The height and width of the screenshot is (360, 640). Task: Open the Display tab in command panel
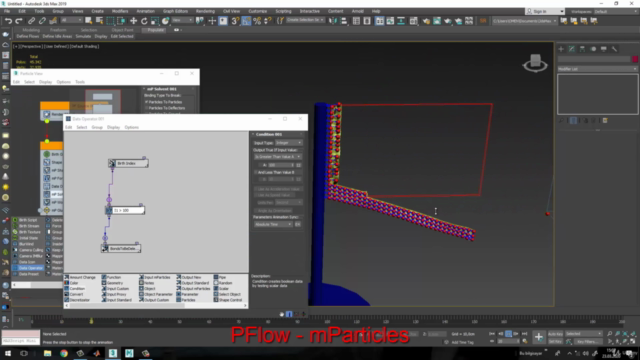point(604,49)
